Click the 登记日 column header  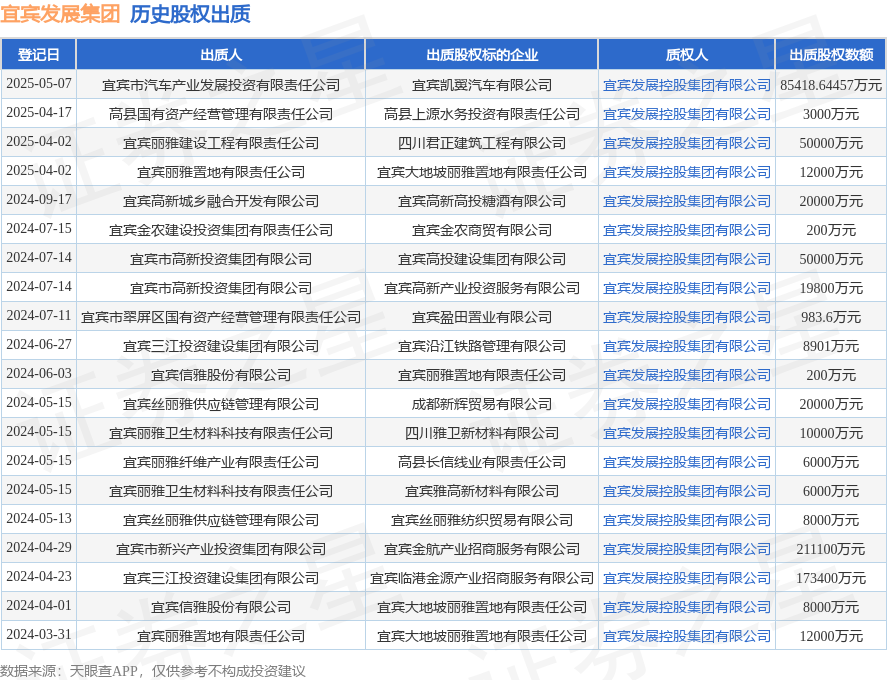pos(38,55)
